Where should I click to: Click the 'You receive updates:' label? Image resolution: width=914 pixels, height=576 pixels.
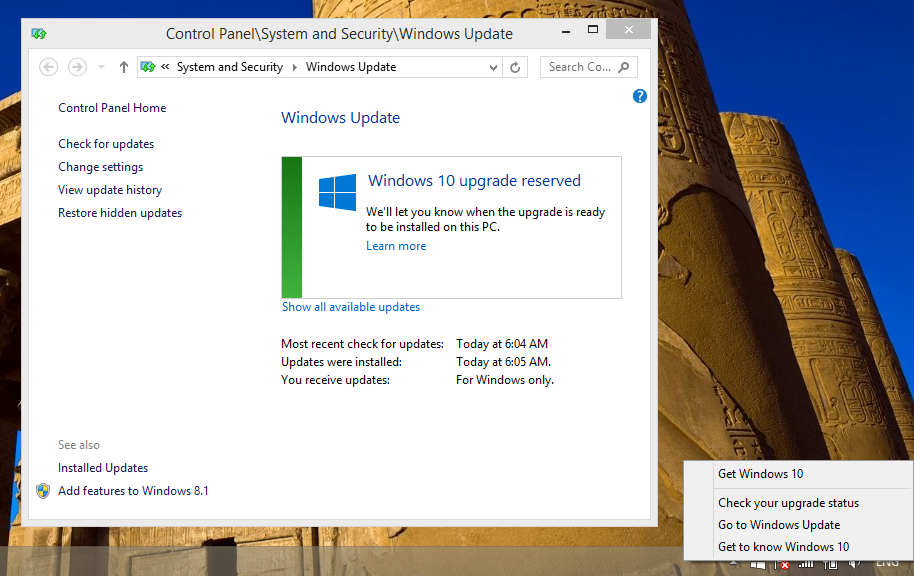[335, 380]
